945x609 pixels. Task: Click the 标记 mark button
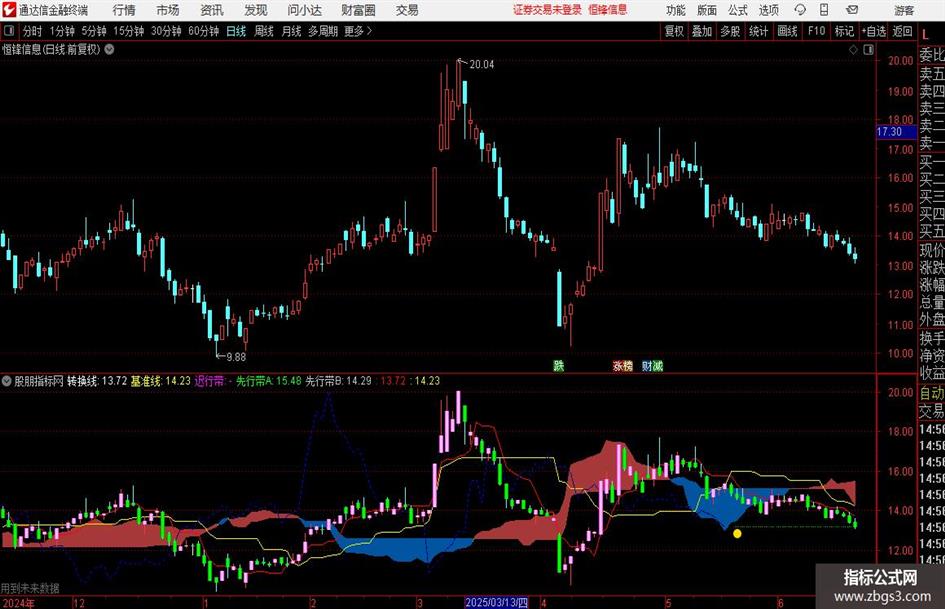tap(844, 31)
